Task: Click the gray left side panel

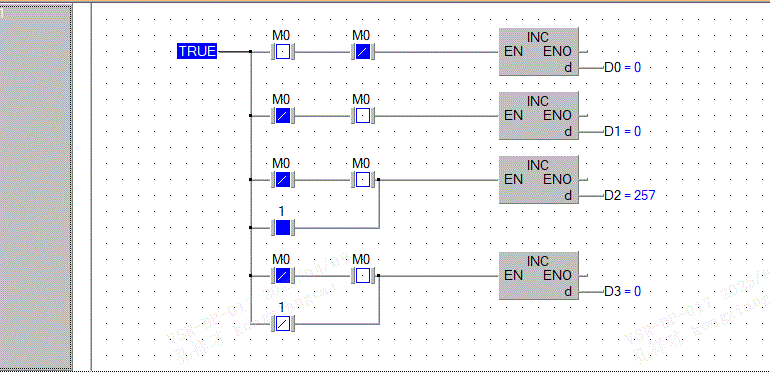Action: [x=36, y=187]
